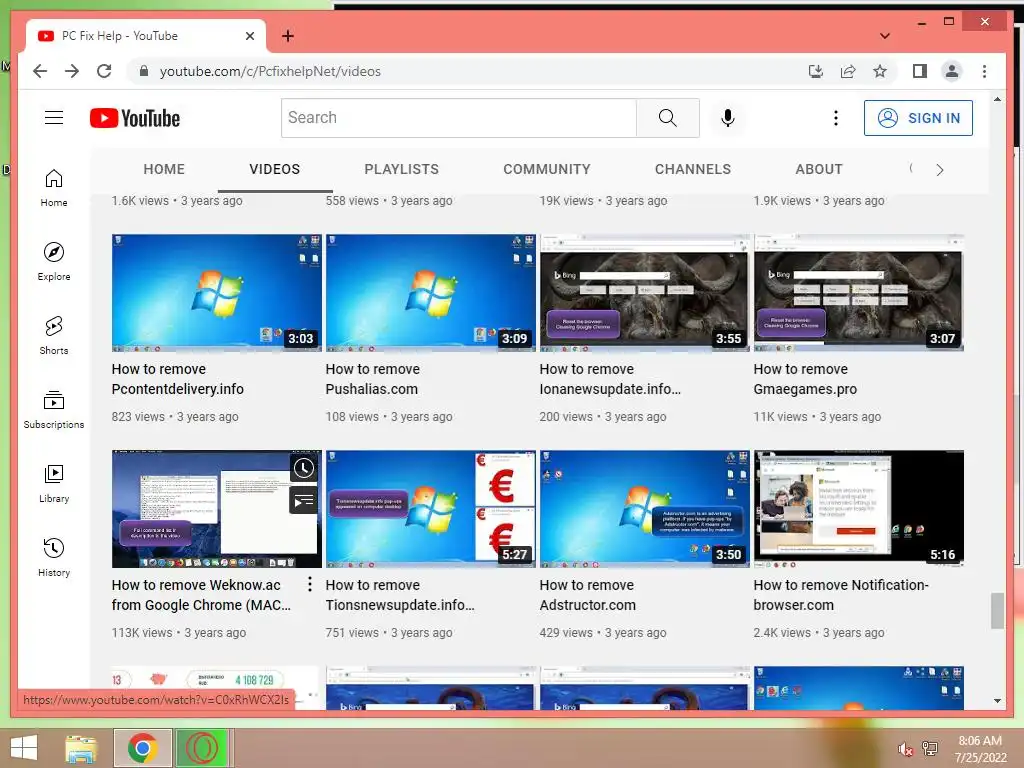This screenshot has height=768, width=1024.
Task: Open How to remove Pcontentdelivery.info title
Action: click(x=178, y=379)
